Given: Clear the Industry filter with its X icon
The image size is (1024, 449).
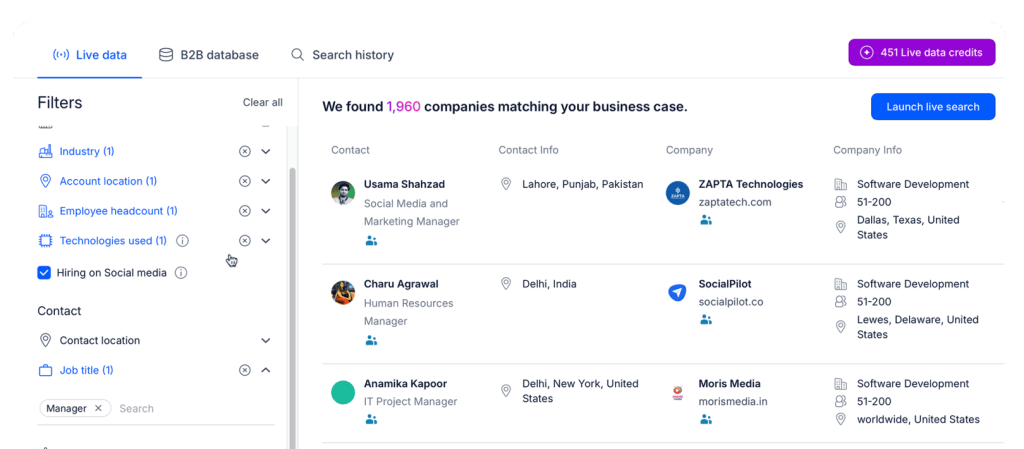Looking at the screenshot, I should [x=245, y=151].
